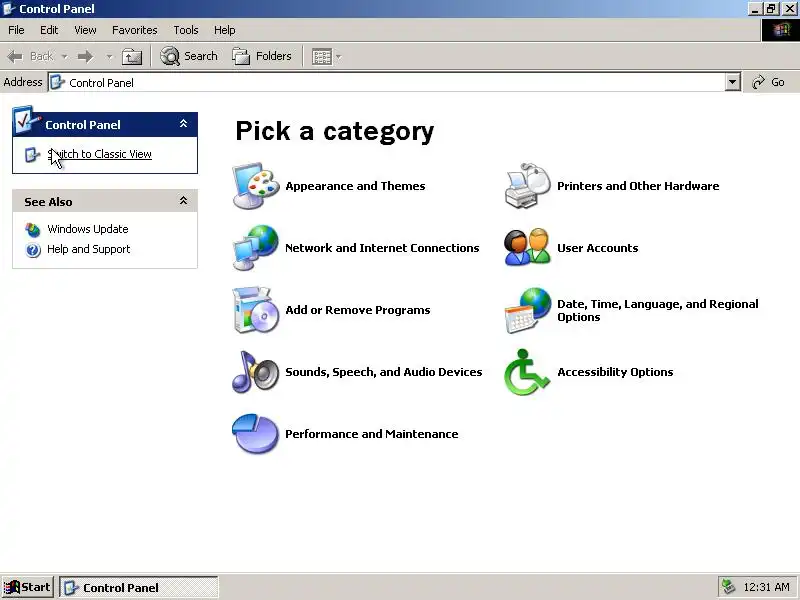800x600 pixels.
Task: Click the Views toolbar icon
Action: point(322,57)
